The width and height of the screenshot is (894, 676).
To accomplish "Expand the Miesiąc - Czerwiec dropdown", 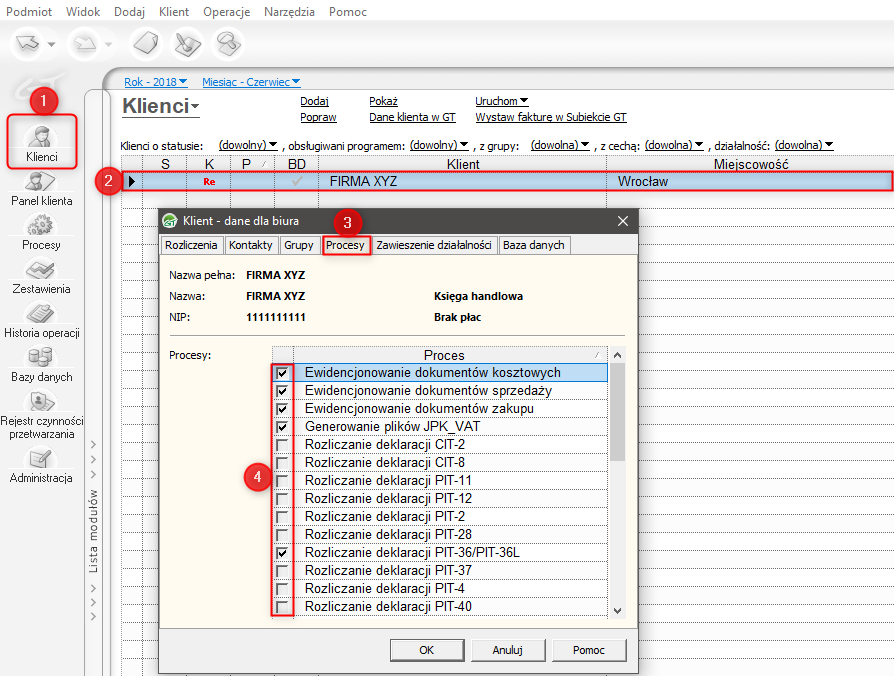I will [x=251, y=82].
